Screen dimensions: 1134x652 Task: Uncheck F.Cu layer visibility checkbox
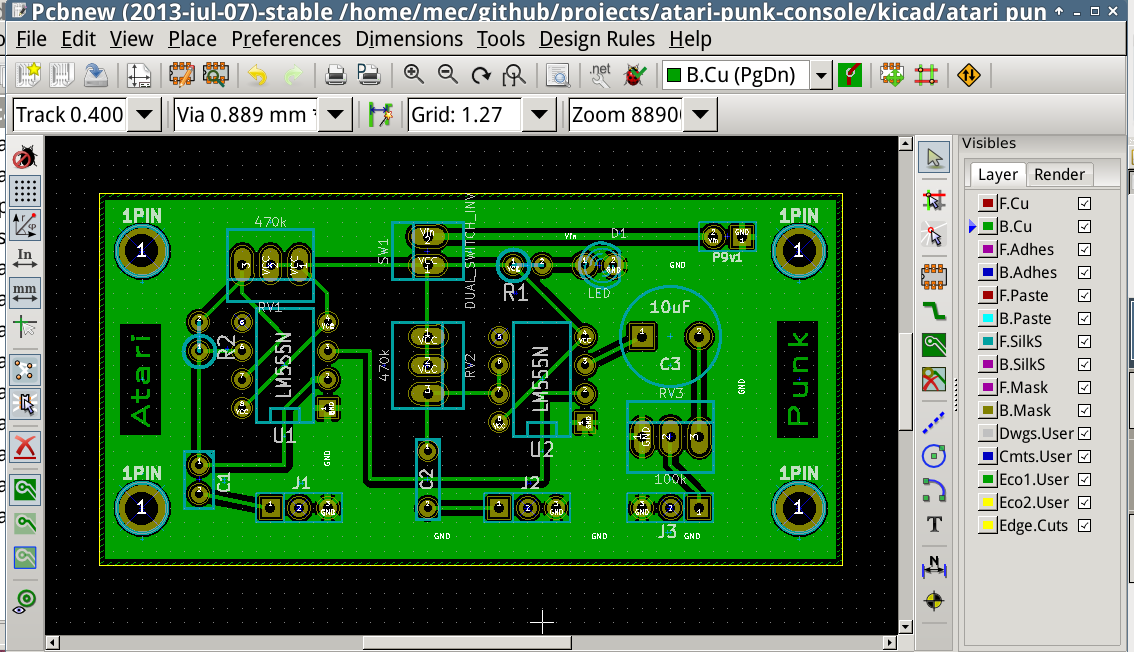coord(1084,203)
